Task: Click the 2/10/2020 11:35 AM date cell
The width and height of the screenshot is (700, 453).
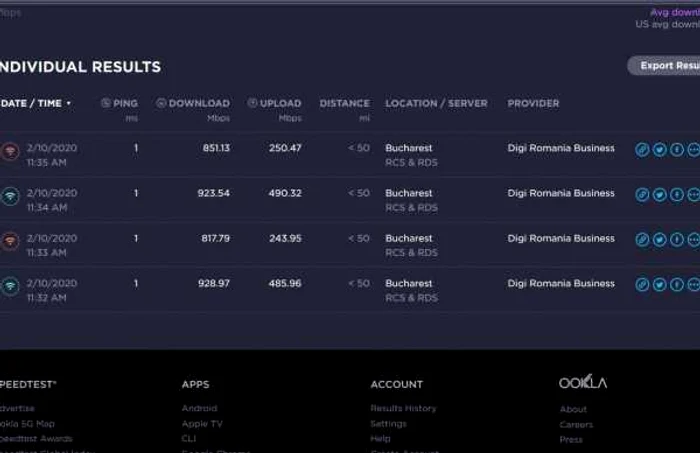Action: [51, 155]
